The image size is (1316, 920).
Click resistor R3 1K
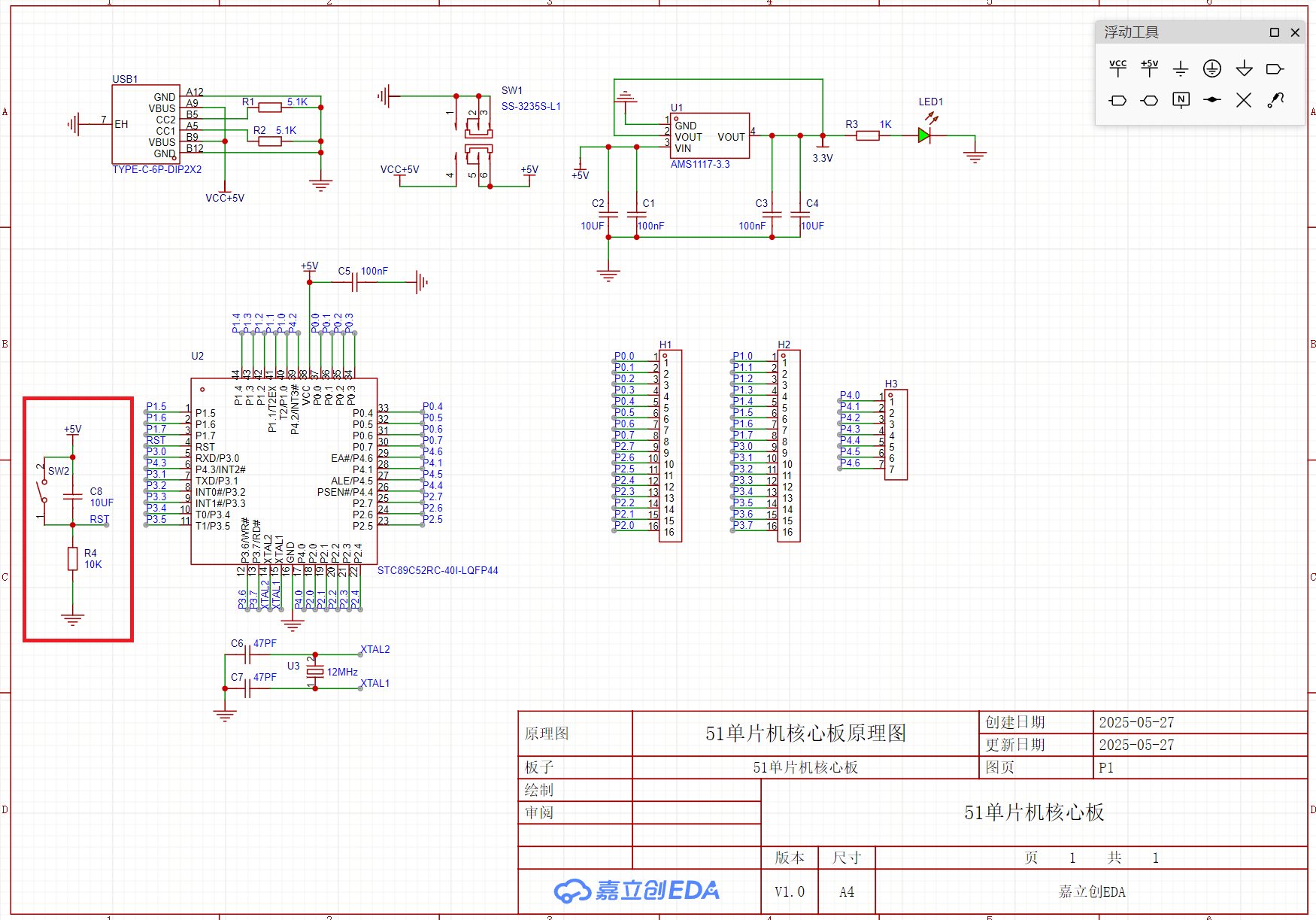867,135
